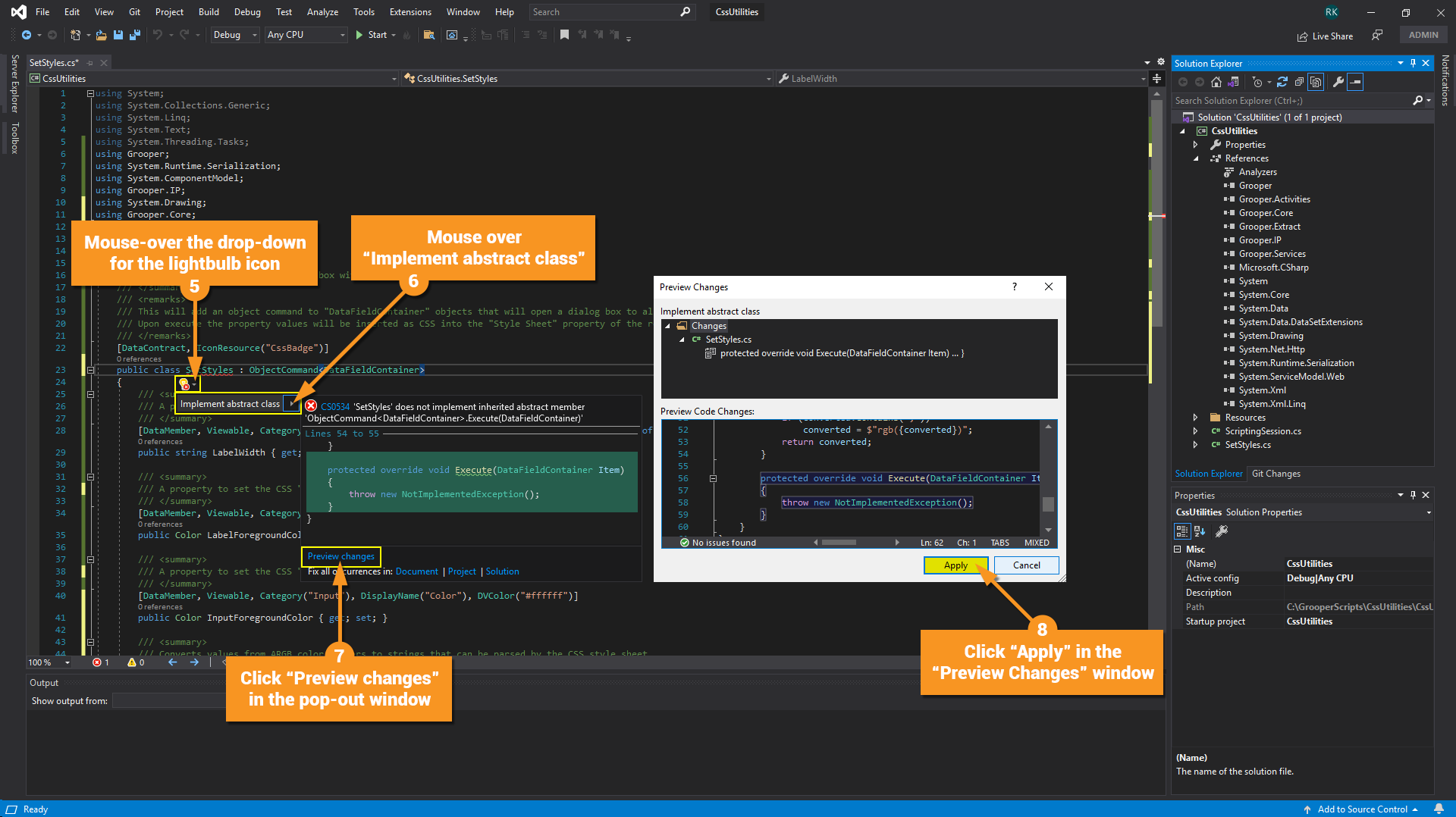Viewport: 1456px width, 817px height.
Task: Click the Save All toolbar icon
Action: point(135,35)
